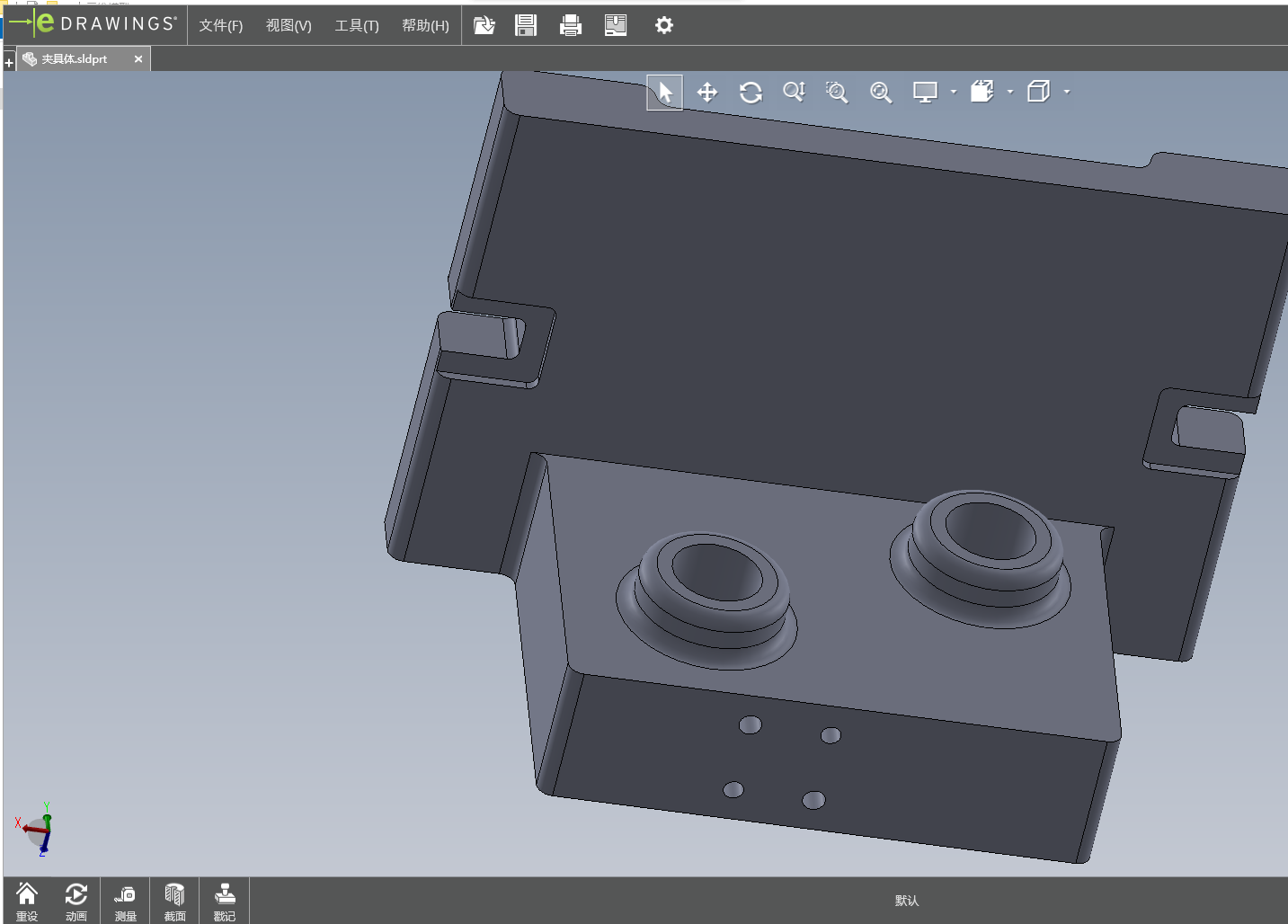Activate the Rotate view tool
Screen dimensions: 1288x924
[x=751, y=93]
